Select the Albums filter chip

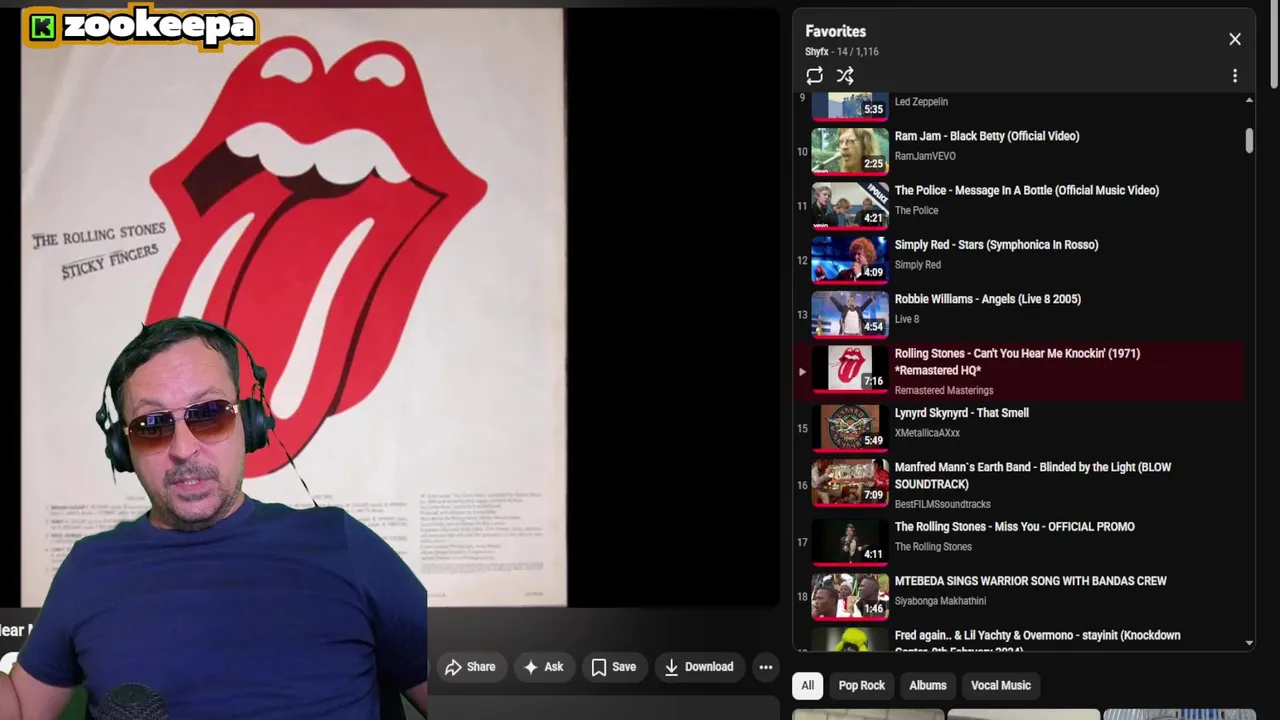coord(928,685)
